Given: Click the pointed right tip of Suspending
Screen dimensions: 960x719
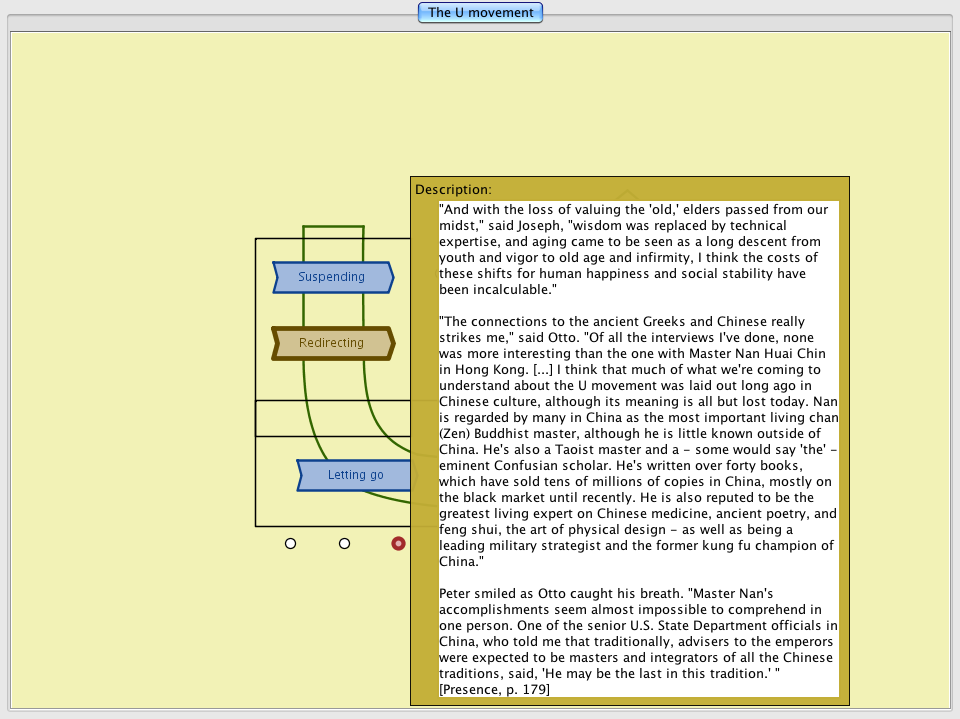Looking at the screenshot, I should (391, 277).
